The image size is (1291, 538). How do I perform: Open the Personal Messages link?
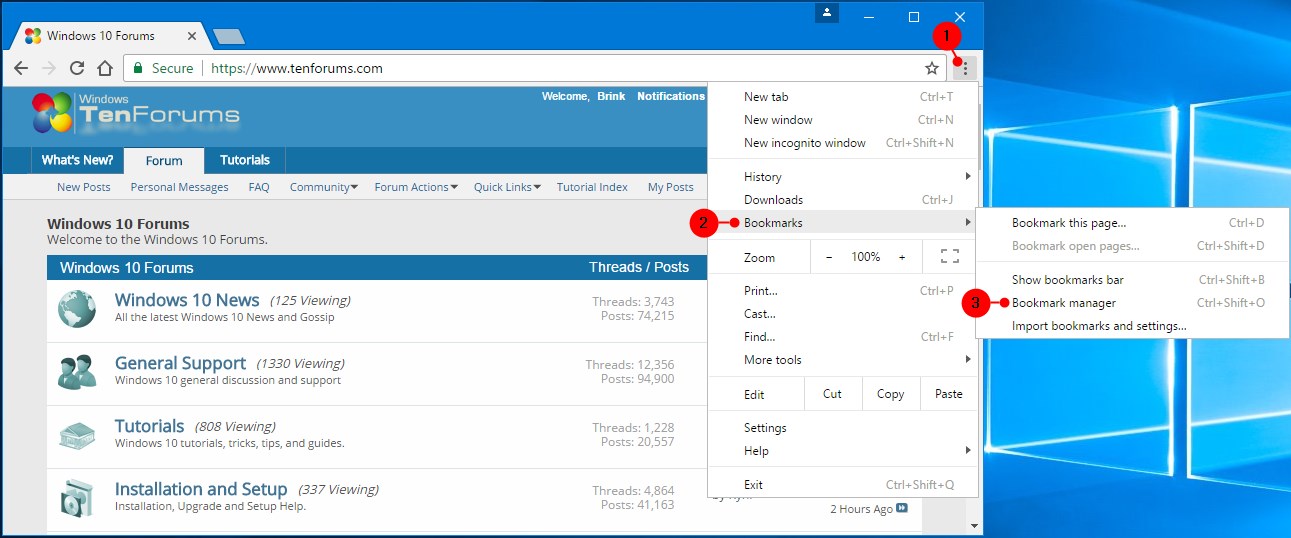(x=180, y=187)
